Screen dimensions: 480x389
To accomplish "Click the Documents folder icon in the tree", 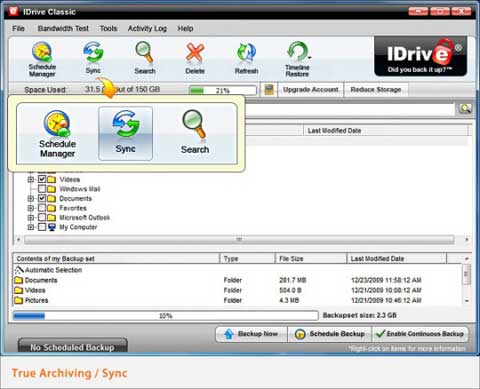I will tap(51, 198).
